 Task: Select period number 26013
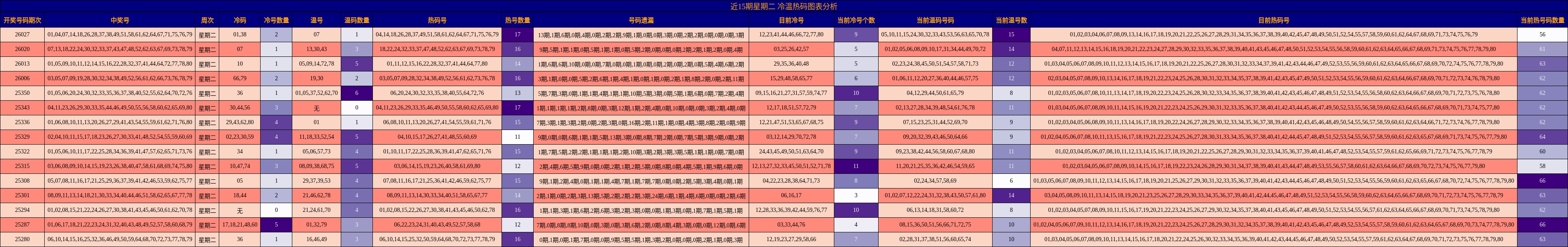[x=23, y=64]
